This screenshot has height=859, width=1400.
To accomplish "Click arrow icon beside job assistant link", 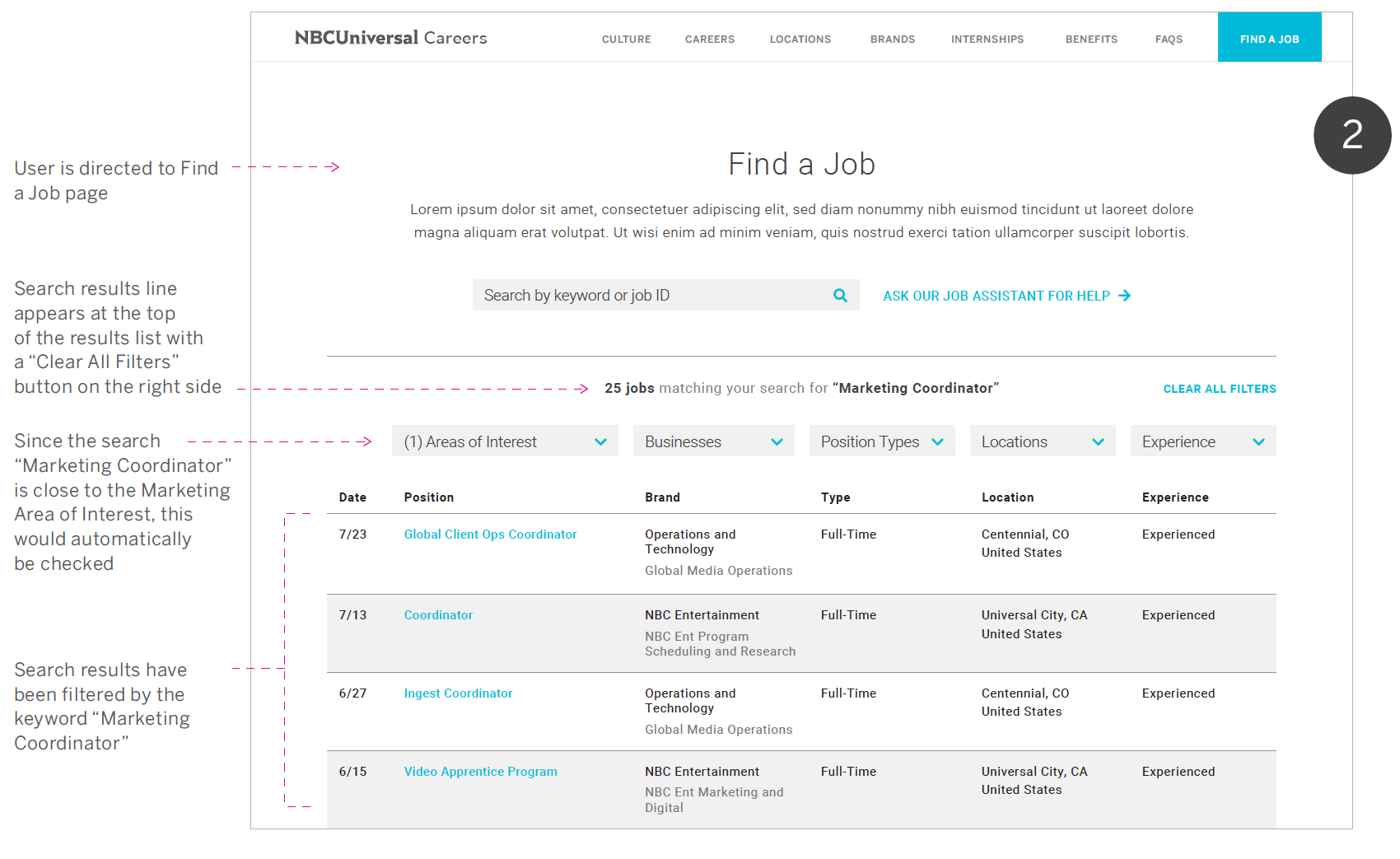I will [1125, 296].
